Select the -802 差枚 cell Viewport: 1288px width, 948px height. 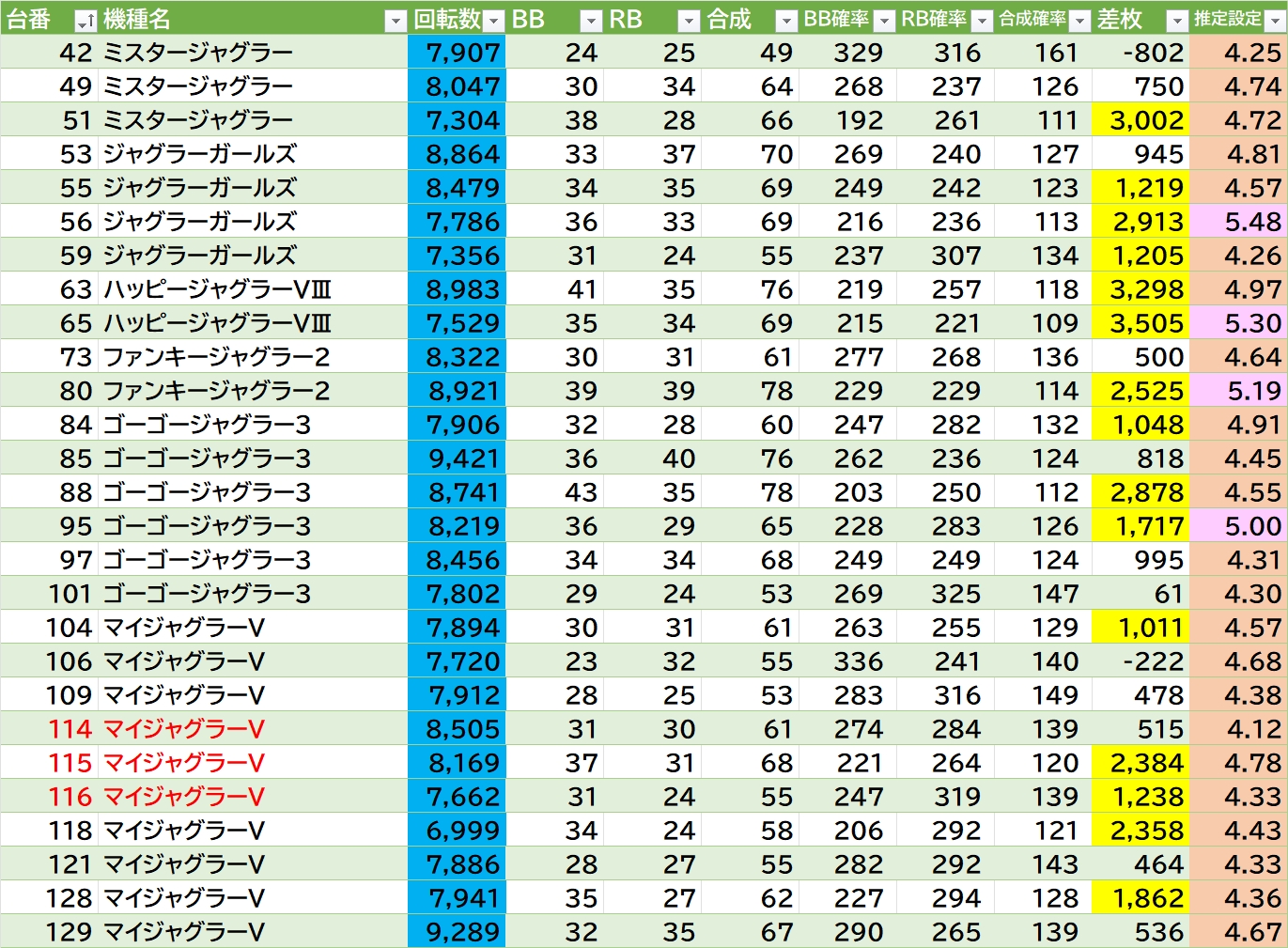click(x=1140, y=53)
